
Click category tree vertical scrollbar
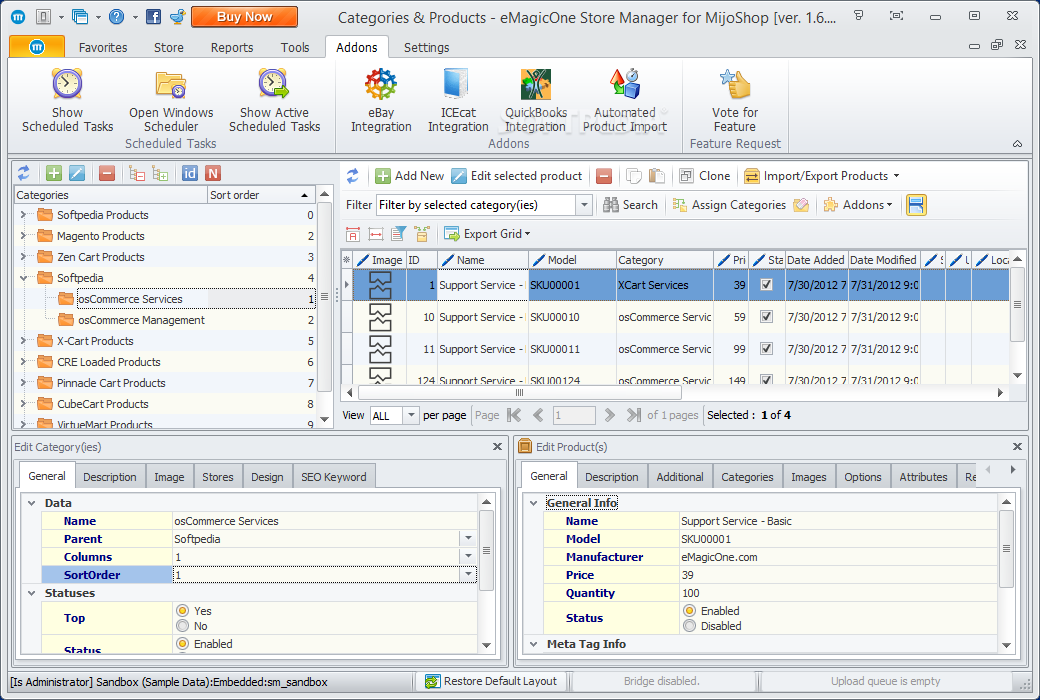pos(324,297)
